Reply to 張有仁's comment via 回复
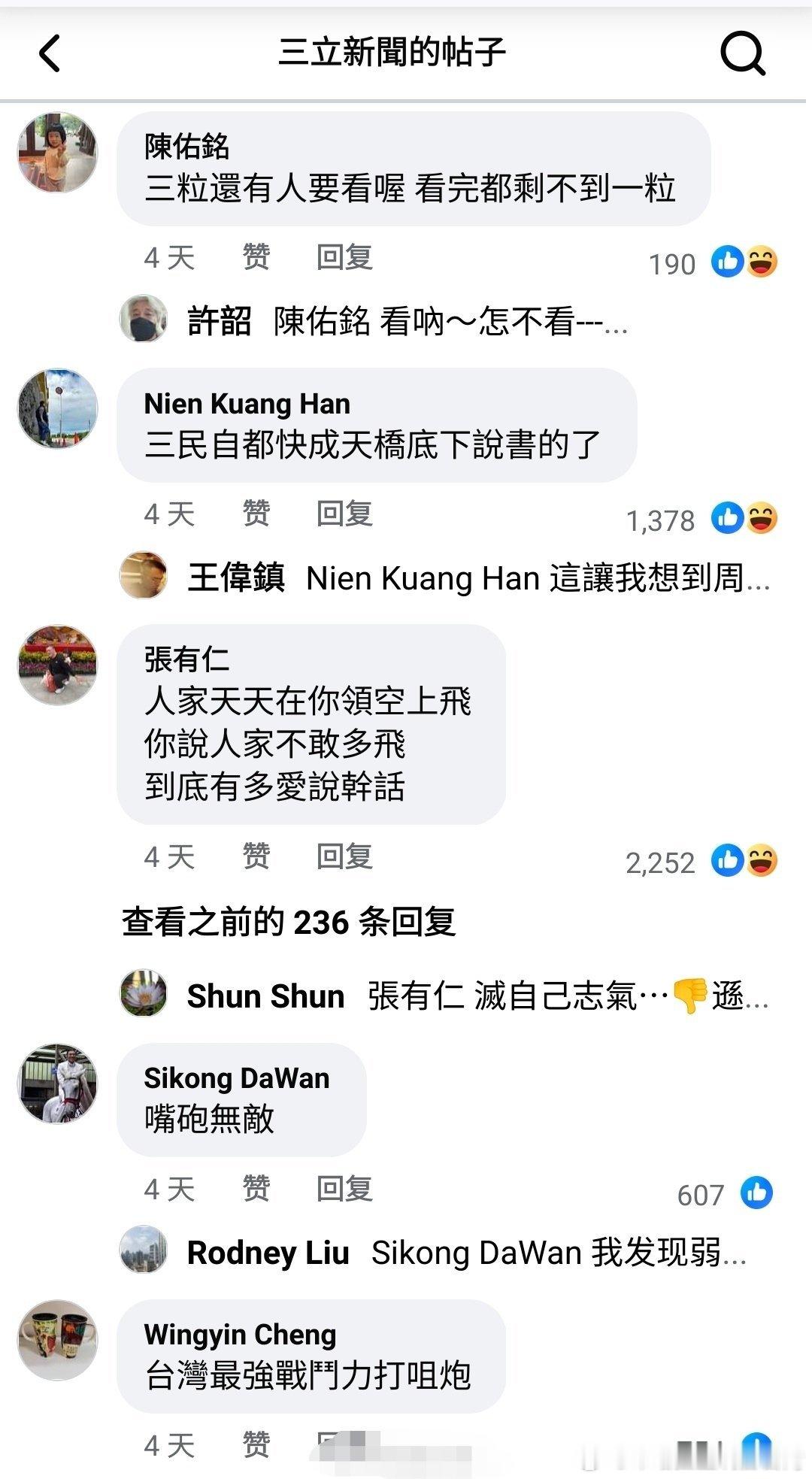This screenshot has height=1479, width=812. 344,856
